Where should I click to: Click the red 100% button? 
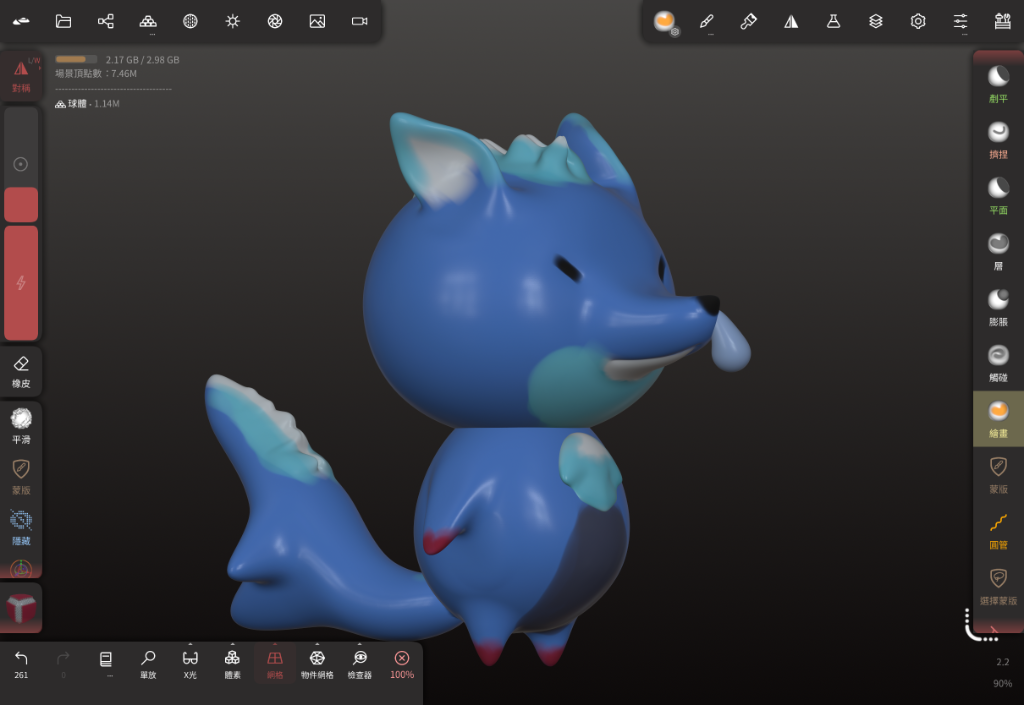click(x=402, y=664)
